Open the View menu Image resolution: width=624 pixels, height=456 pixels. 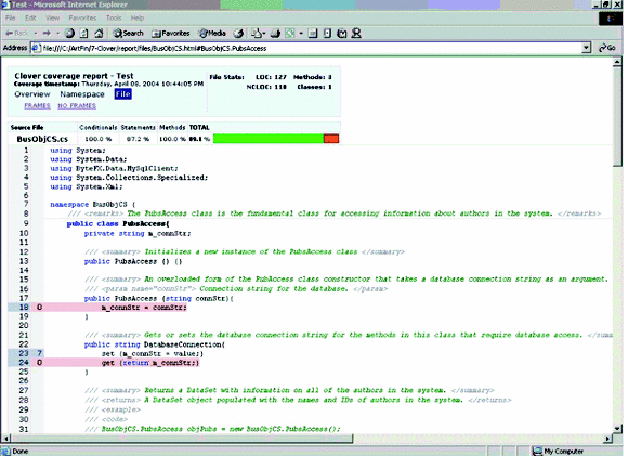coord(52,18)
